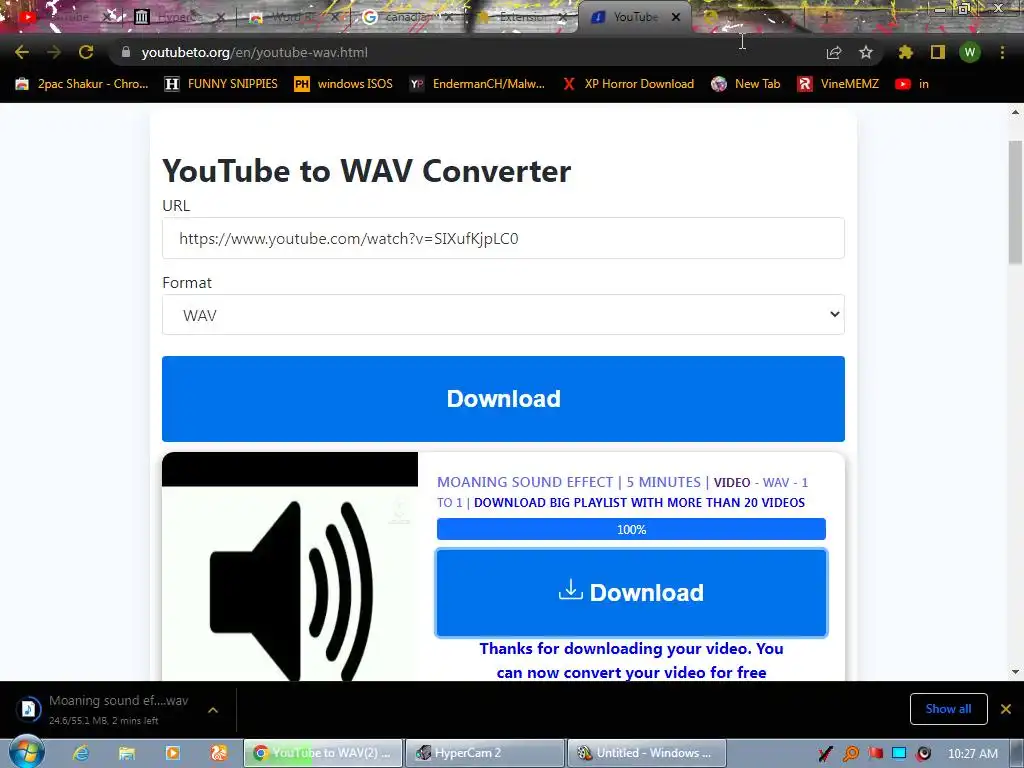The width and height of the screenshot is (1024, 768).
Task: Open the New Tab bookmark
Action: coord(746,84)
